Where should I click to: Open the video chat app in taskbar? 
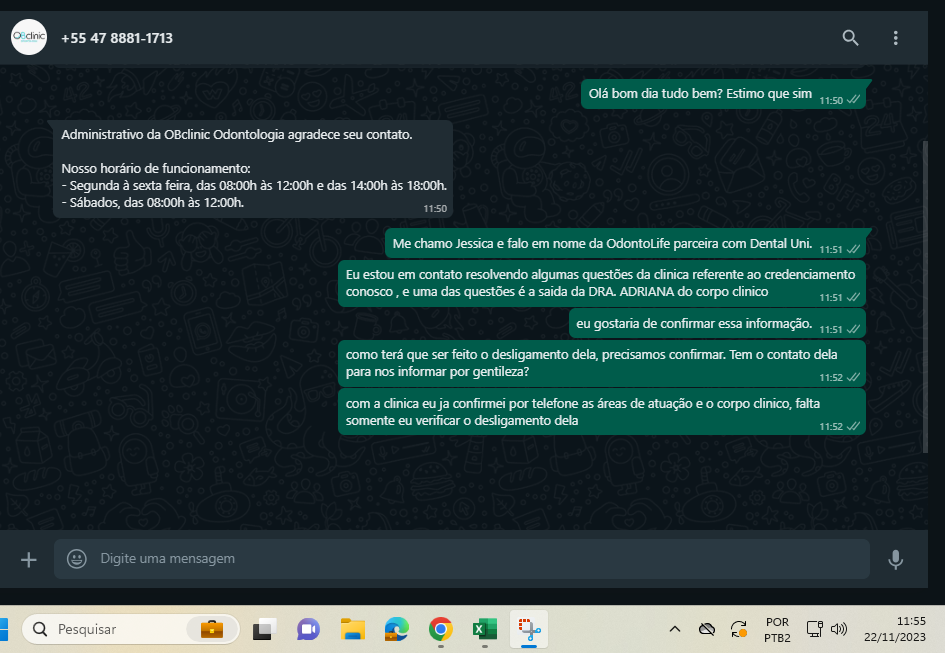[308, 629]
